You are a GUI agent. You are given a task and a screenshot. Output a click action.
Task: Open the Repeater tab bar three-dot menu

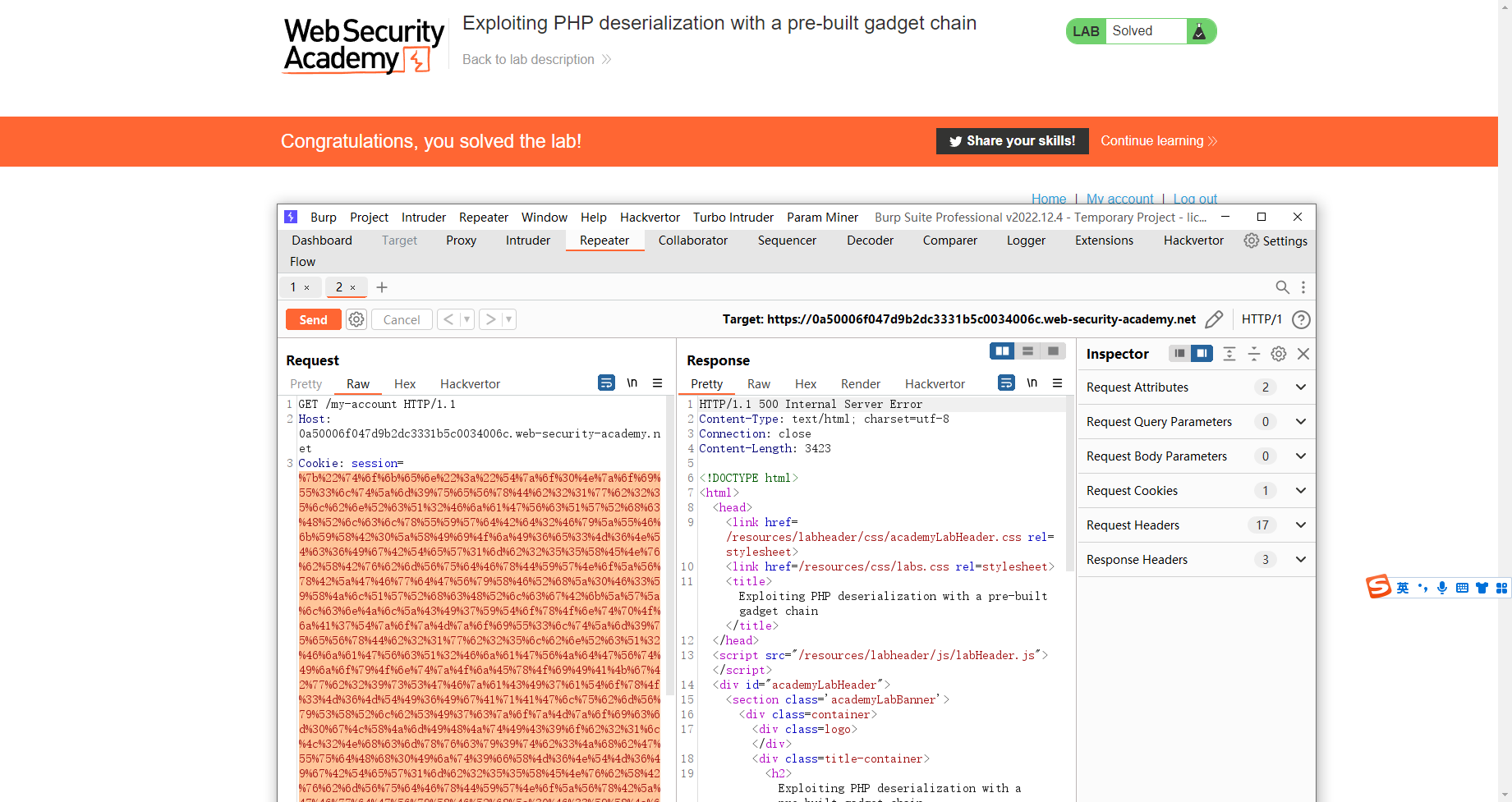(1303, 287)
